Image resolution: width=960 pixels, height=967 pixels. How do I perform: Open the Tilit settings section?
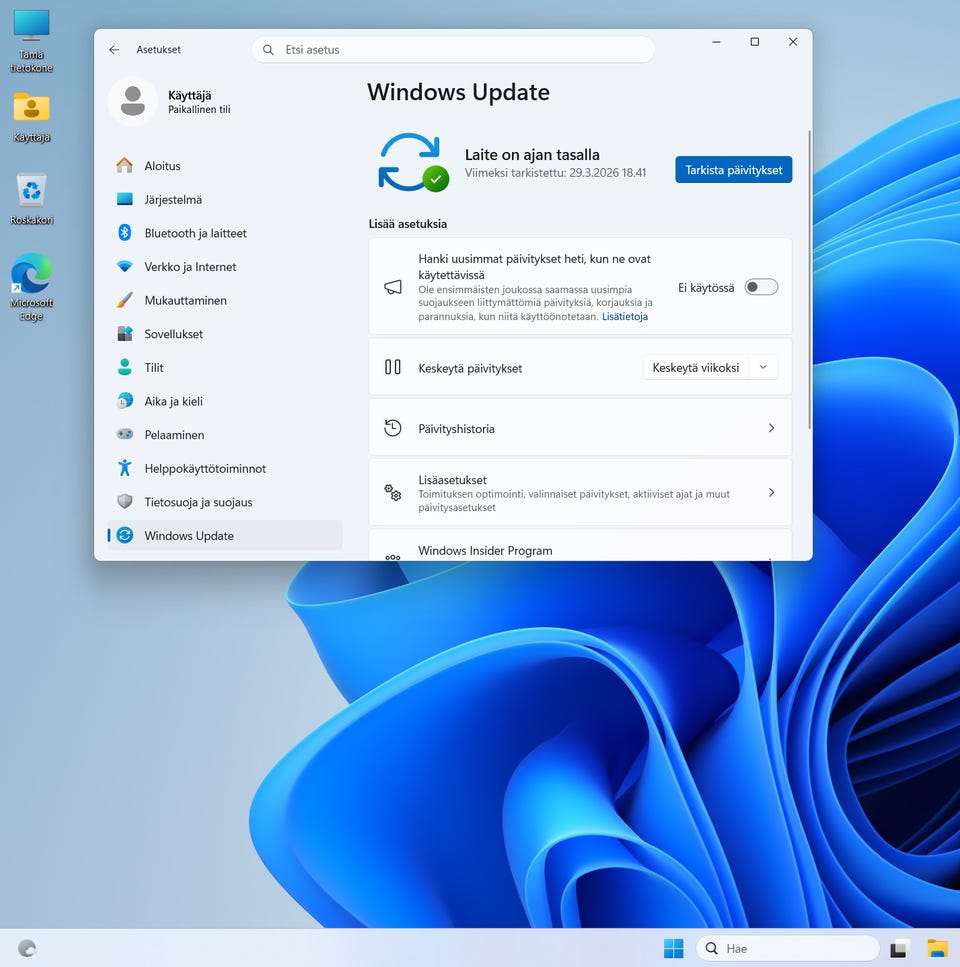click(154, 368)
